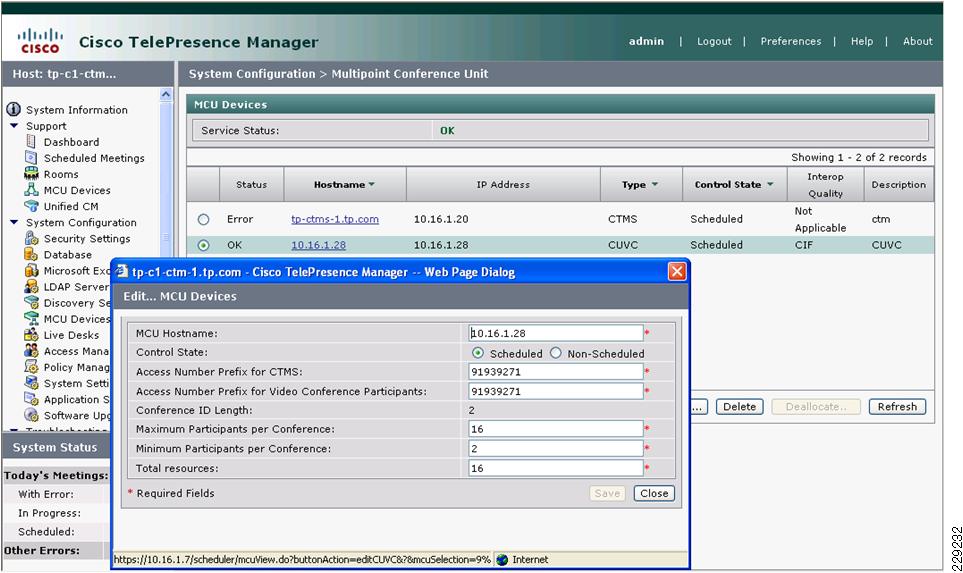The height and width of the screenshot is (573, 963).
Task: Click the Security Settings icon
Action: point(31,238)
